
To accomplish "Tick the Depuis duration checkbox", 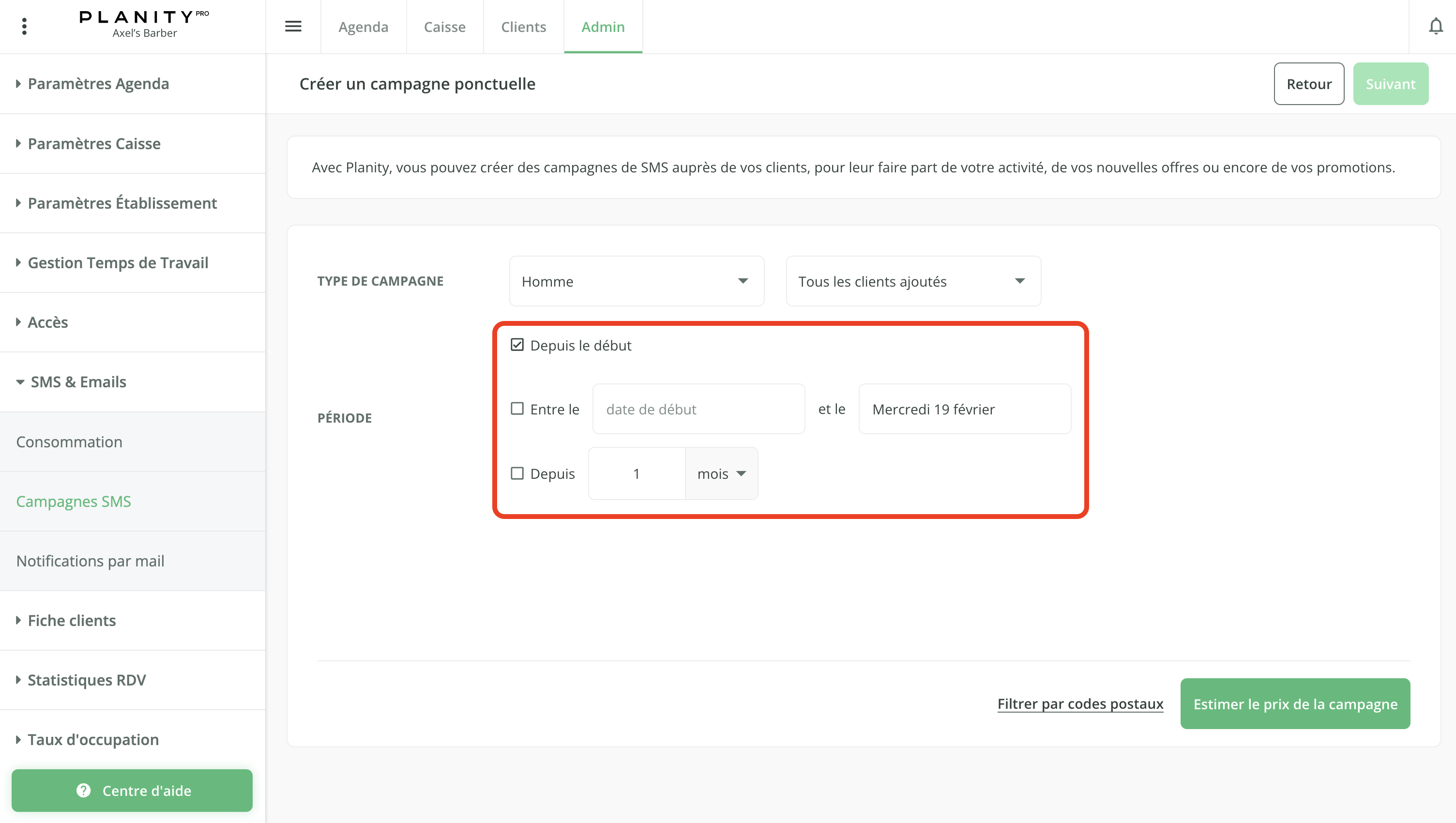I will pos(517,473).
